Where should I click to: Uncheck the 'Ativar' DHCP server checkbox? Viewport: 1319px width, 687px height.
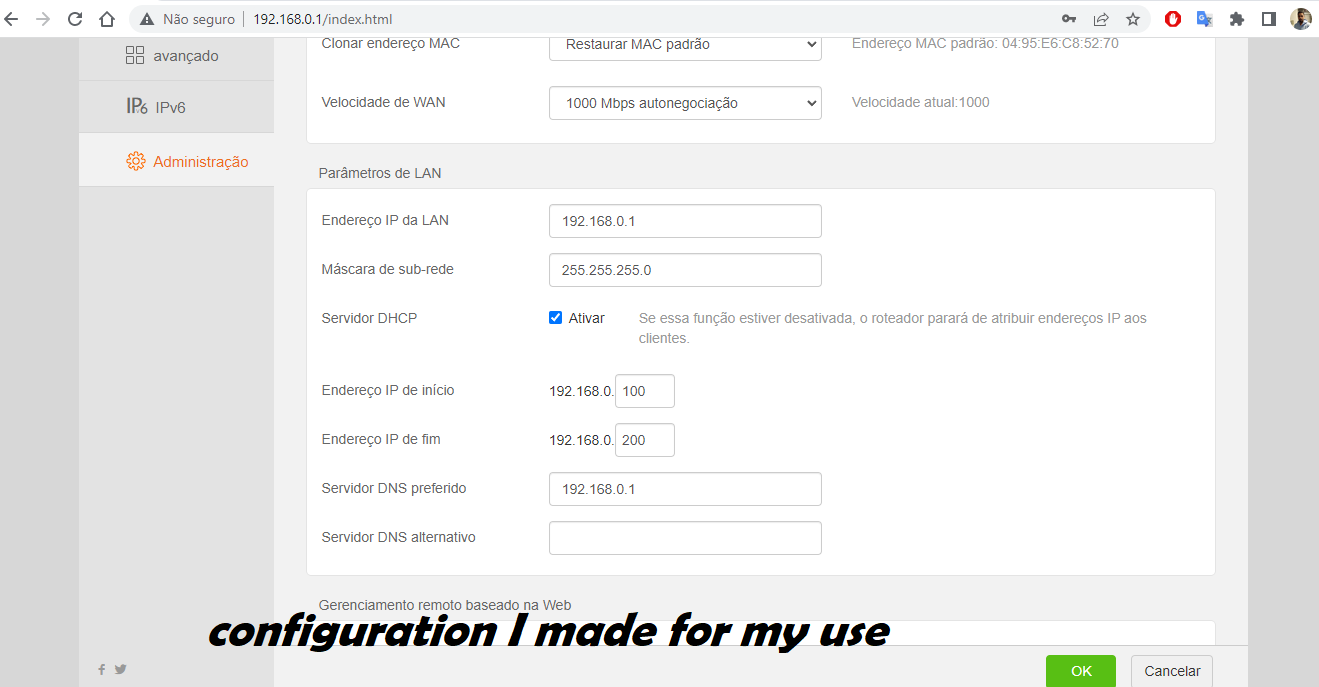tap(556, 318)
